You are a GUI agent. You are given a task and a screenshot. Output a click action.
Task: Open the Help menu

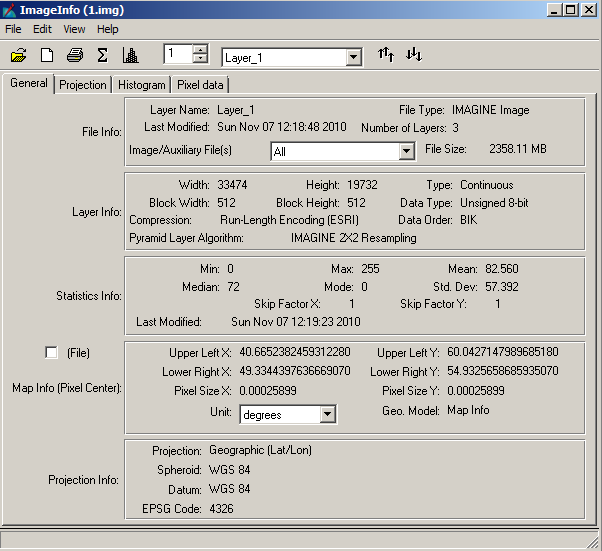click(x=107, y=29)
